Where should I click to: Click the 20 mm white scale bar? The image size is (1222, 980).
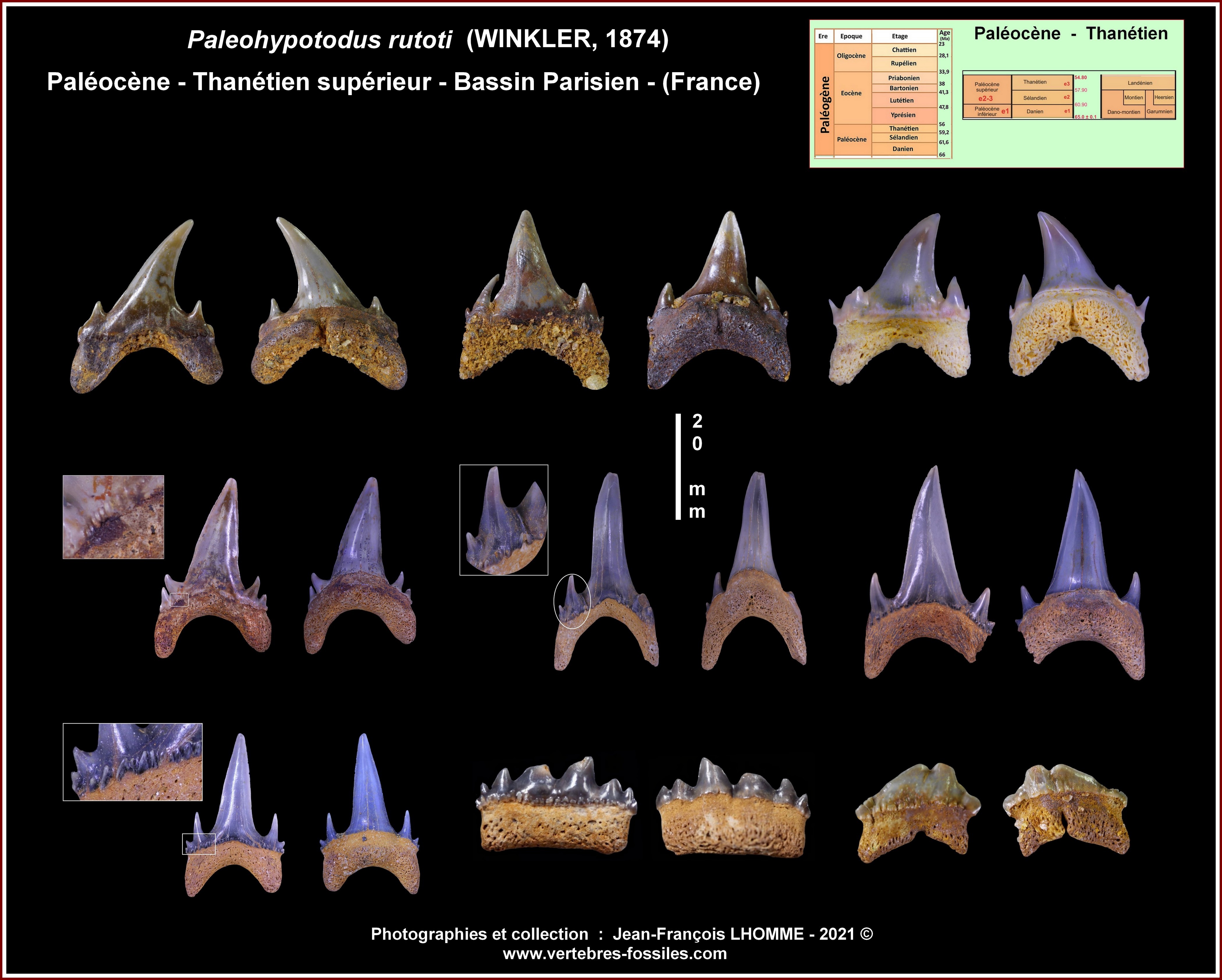click(x=678, y=467)
